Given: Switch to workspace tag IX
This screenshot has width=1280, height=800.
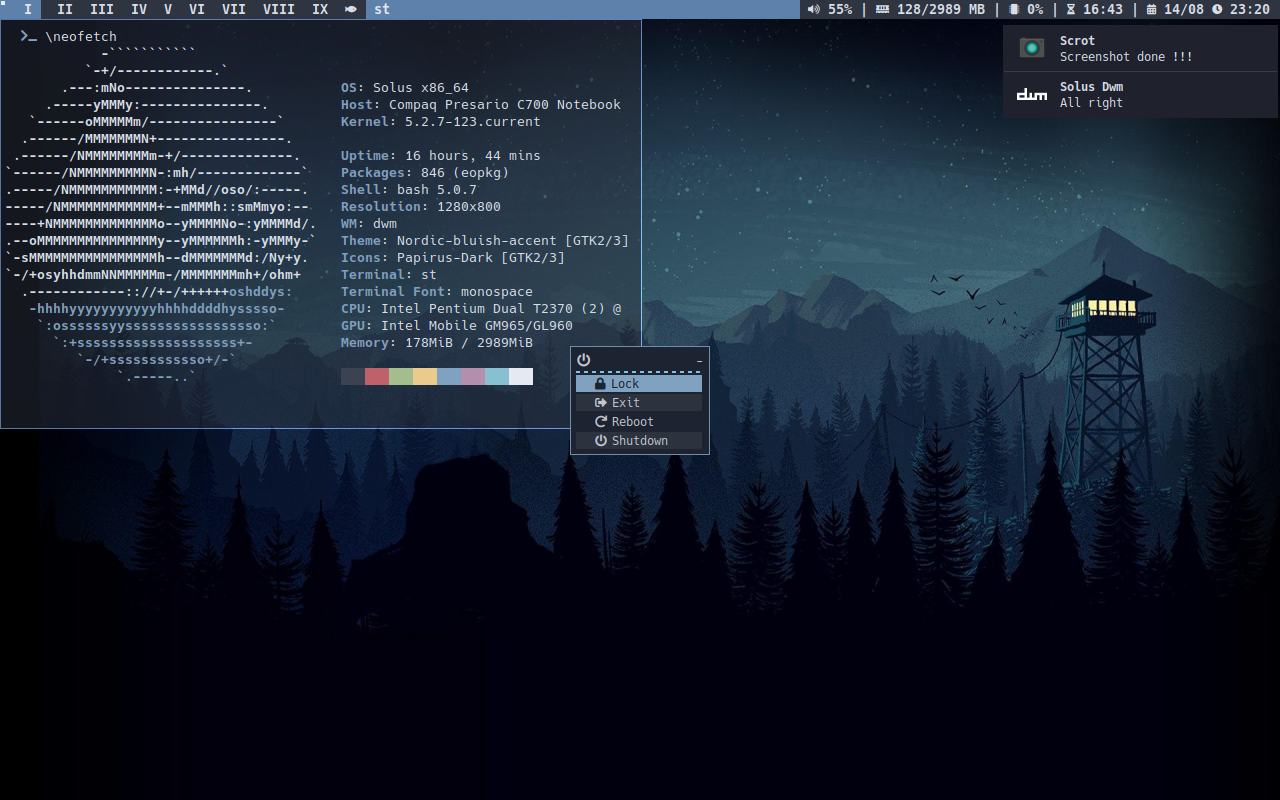Looking at the screenshot, I should point(318,10).
